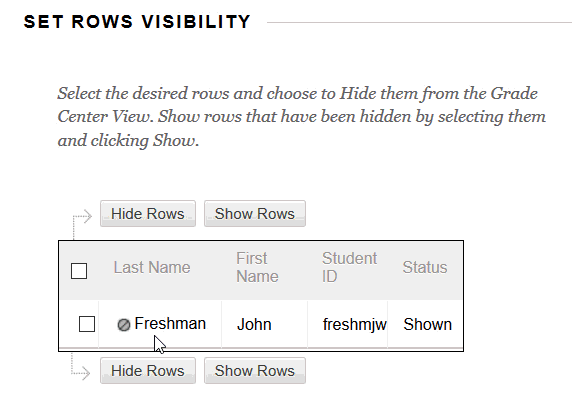Click the top Show Rows button
Image resolution: width=580 pixels, height=420 pixels.
click(254, 214)
